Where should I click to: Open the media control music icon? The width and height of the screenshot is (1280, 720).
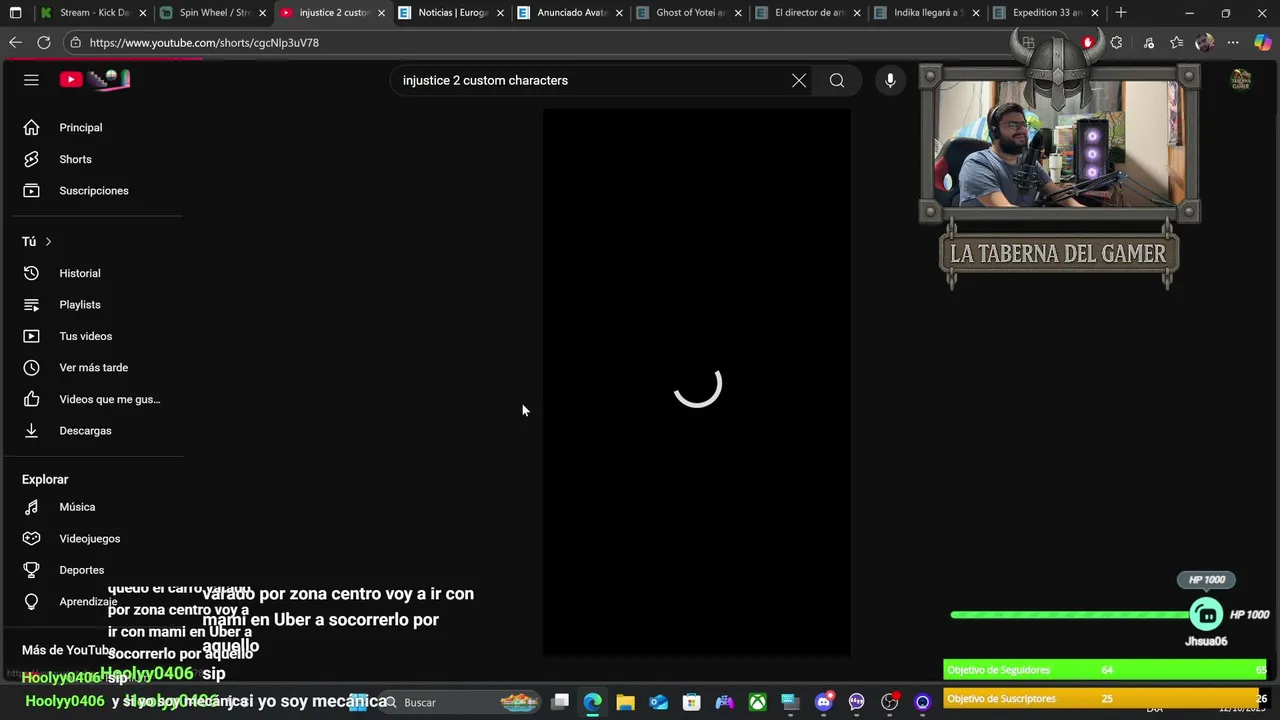coord(1148,43)
